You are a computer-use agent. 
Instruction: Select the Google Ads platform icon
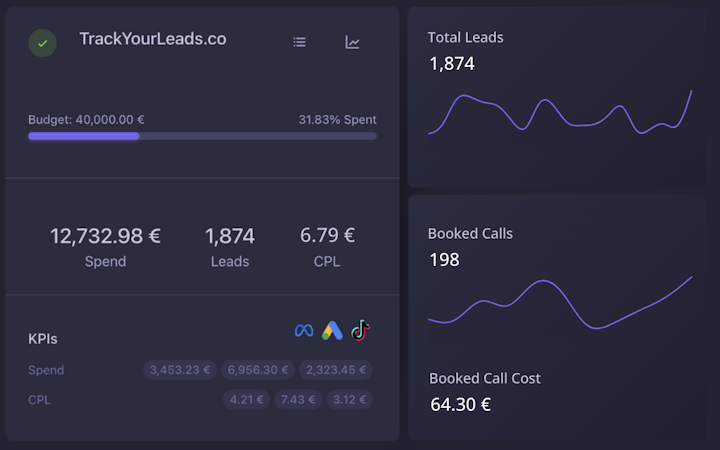(x=332, y=331)
